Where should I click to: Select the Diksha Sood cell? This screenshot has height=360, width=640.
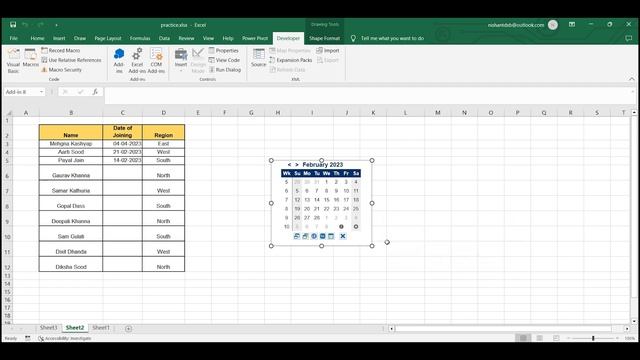point(71,264)
